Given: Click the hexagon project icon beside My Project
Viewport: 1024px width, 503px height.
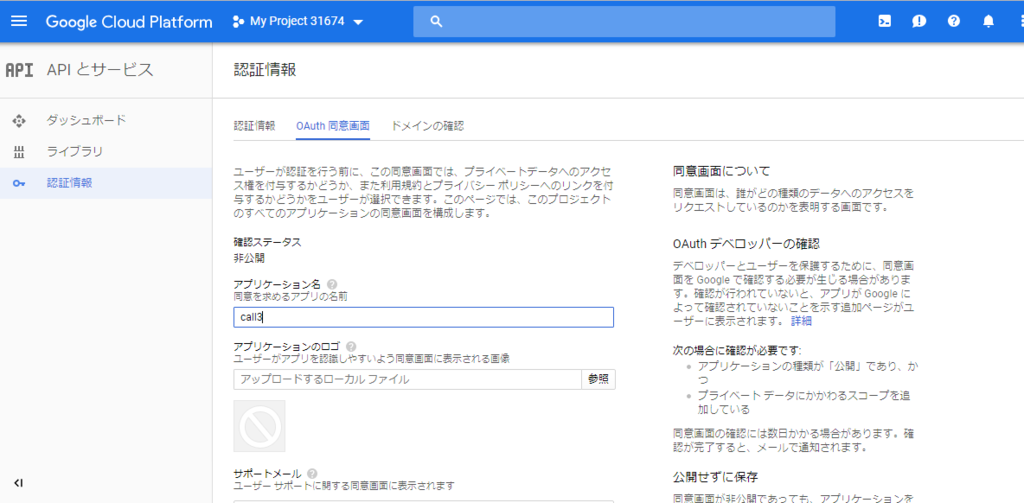Looking at the screenshot, I should tap(238, 22).
